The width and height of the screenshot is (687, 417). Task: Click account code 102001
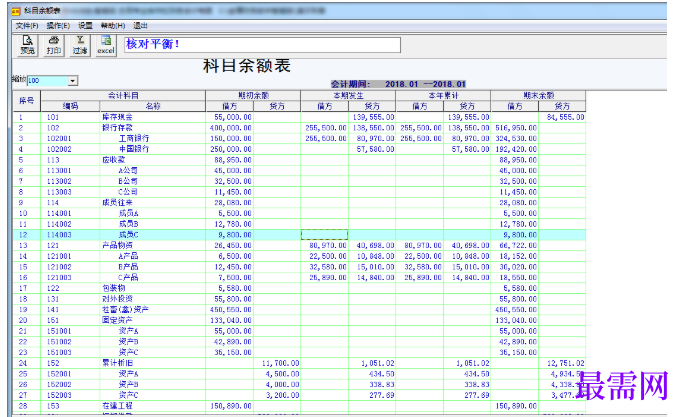[x=59, y=138]
